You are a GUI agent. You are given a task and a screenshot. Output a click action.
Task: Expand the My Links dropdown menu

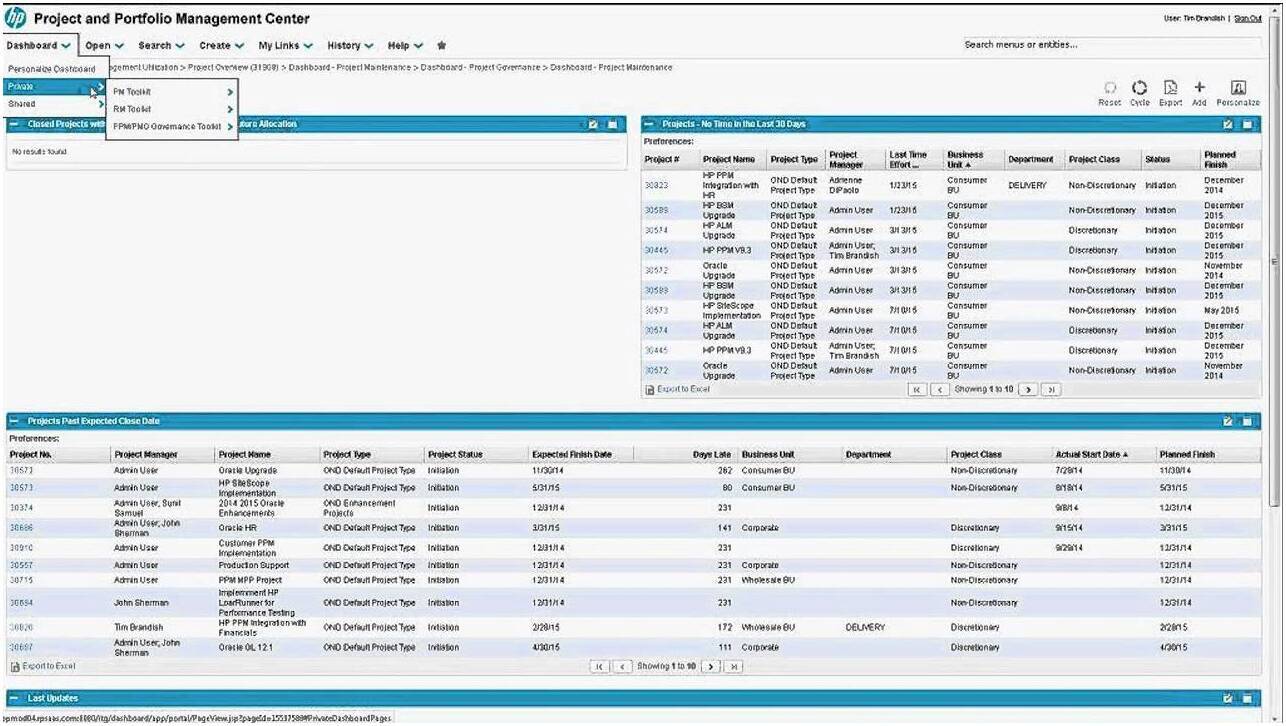point(285,45)
